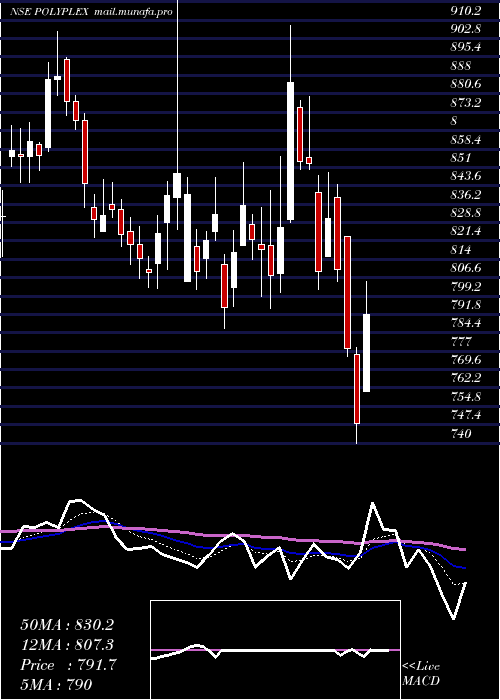
Task: Click the 754.8 price axis label
Action: click(x=466, y=397)
